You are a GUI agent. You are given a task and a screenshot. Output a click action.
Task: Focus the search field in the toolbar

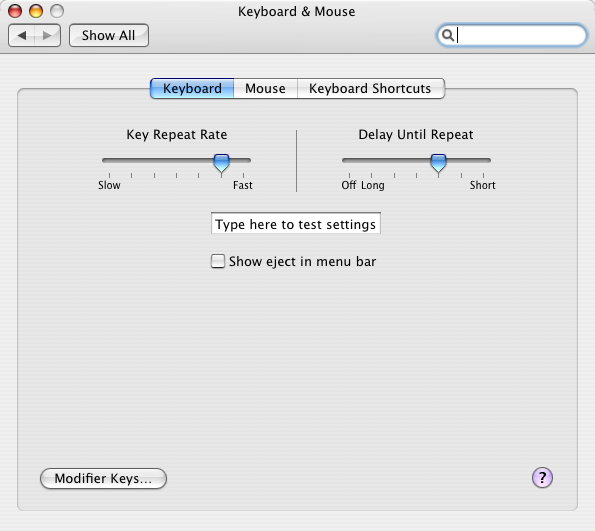[x=512, y=35]
